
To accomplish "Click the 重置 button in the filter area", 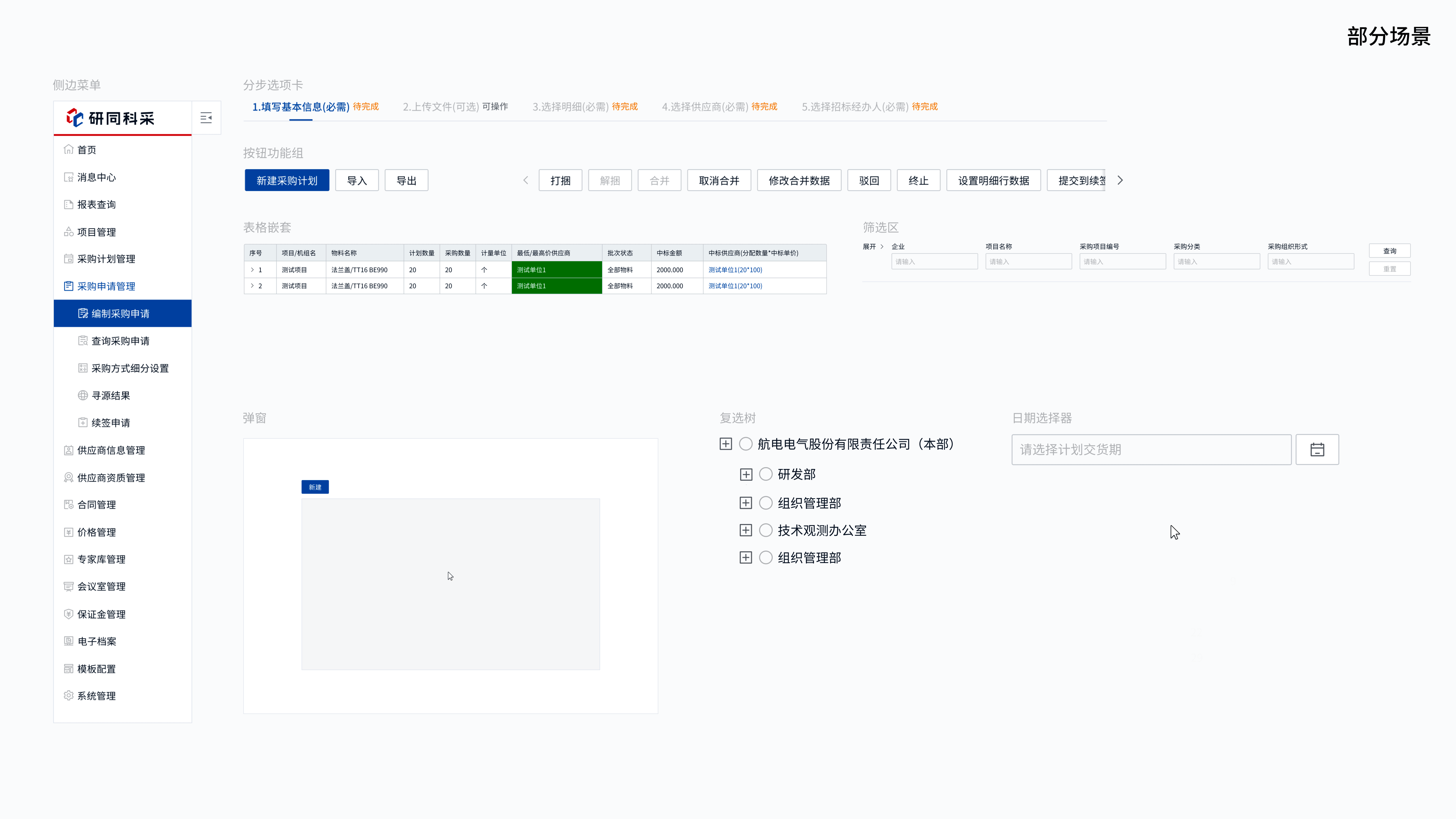I will tap(1389, 268).
